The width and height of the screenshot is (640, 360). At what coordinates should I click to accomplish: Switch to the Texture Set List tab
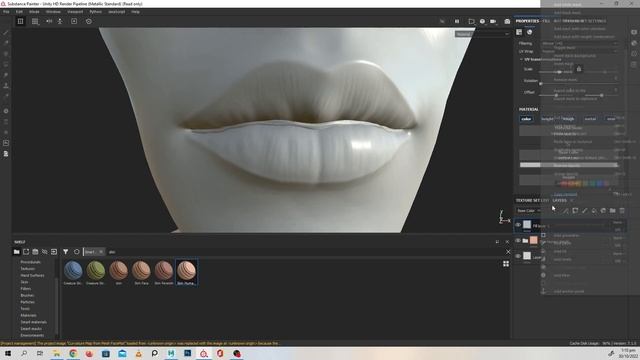(532, 200)
